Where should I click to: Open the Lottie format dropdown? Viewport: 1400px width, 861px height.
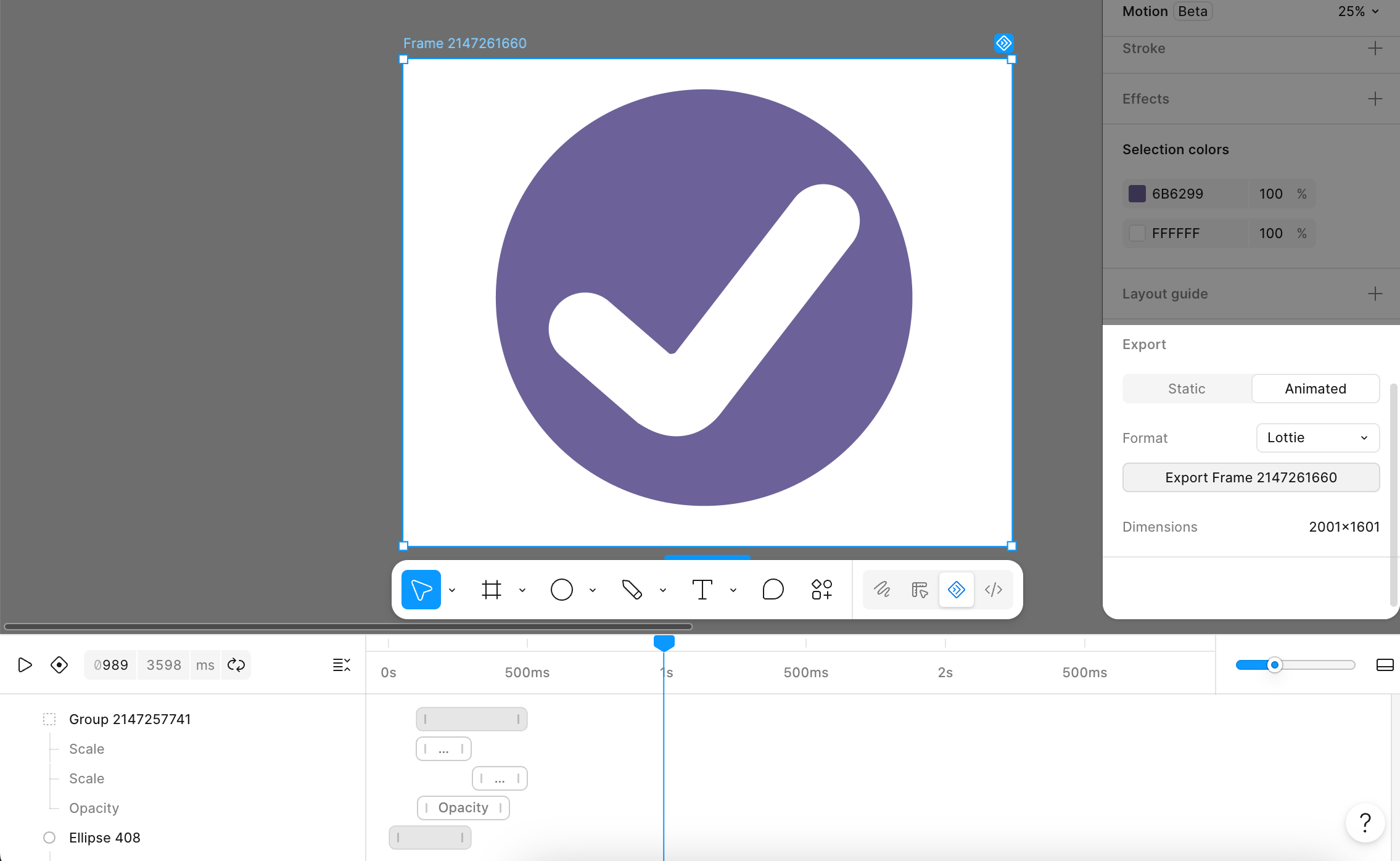coord(1318,438)
